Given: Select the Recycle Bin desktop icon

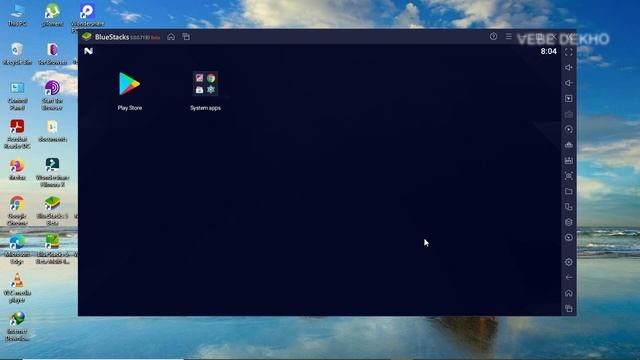Looking at the screenshot, I should point(17,53).
